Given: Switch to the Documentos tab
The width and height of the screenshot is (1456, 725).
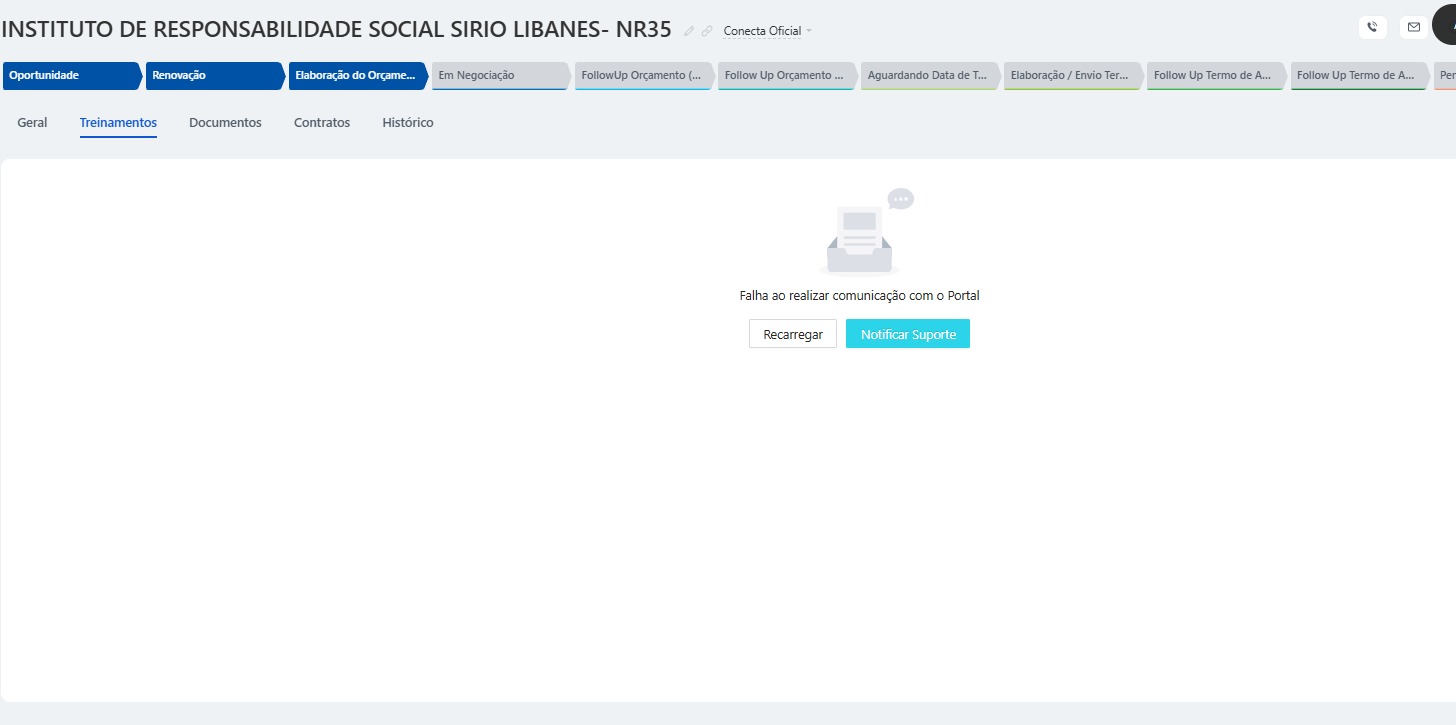Looking at the screenshot, I should coord(225,123).
